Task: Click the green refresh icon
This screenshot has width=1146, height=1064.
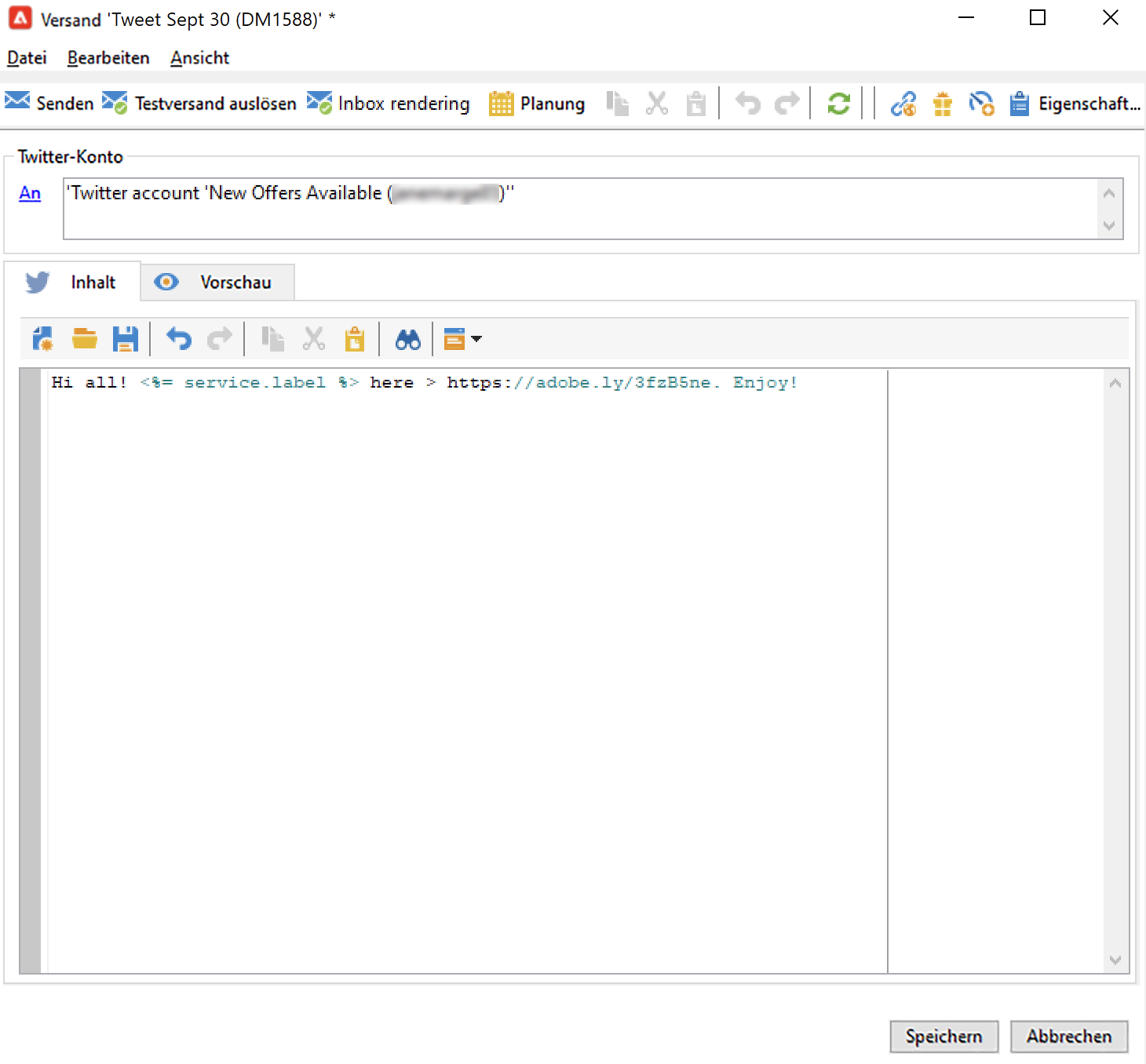Action: tap(839, 104)
